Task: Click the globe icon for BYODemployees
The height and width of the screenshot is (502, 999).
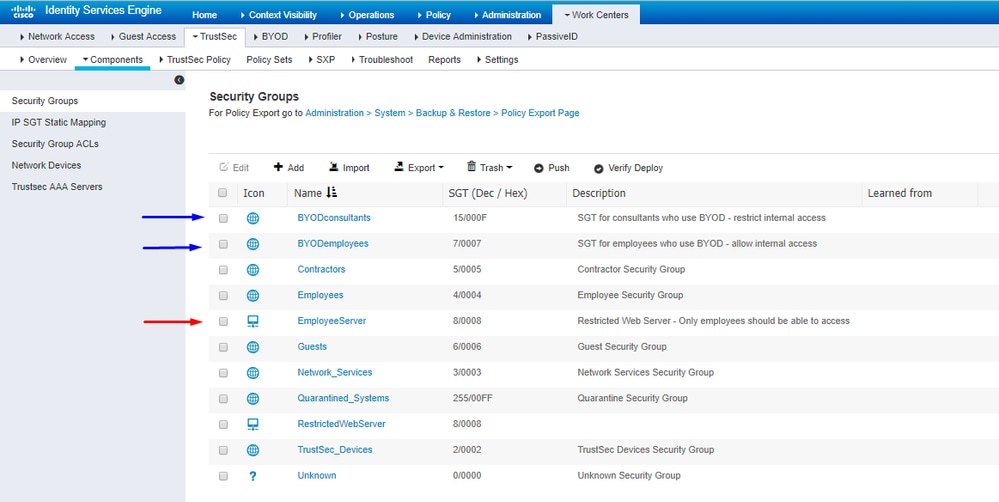Action: (253, 244)
